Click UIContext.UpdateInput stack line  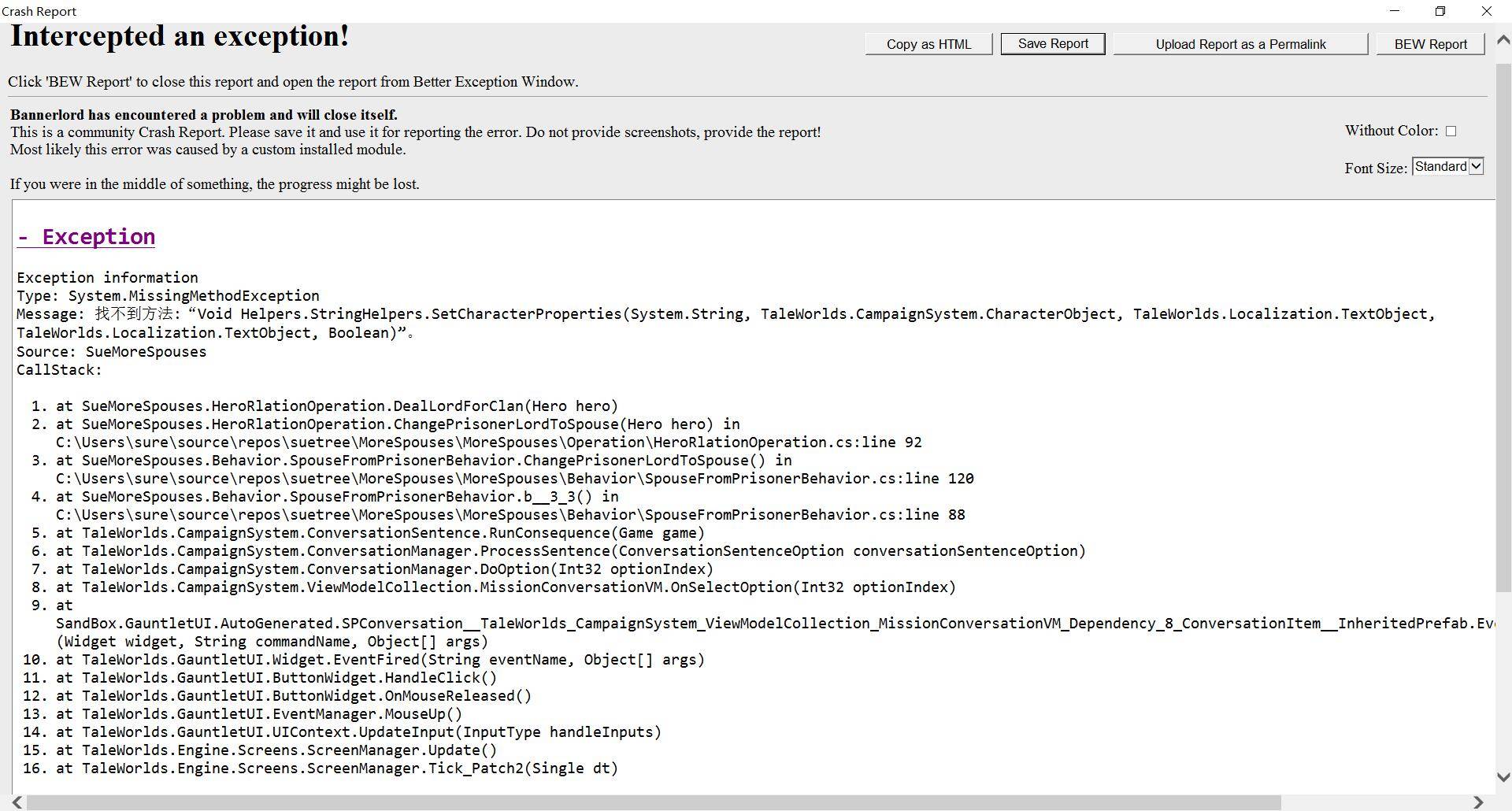pyautogui.click(x=358, y=732)
